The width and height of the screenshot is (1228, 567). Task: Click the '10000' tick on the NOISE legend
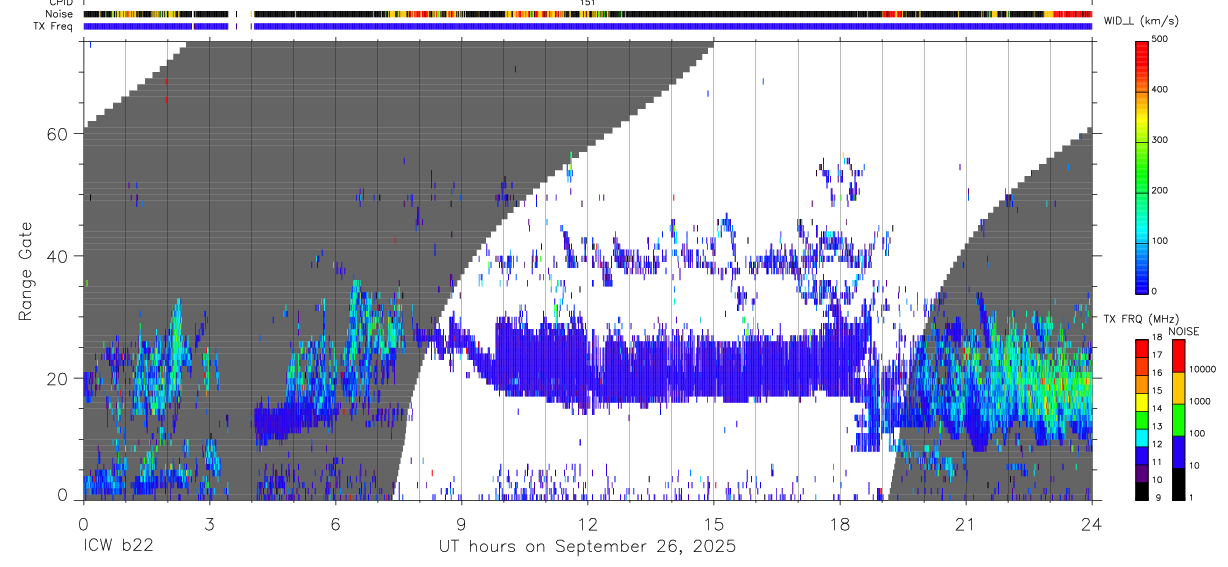click(1201, 369)
